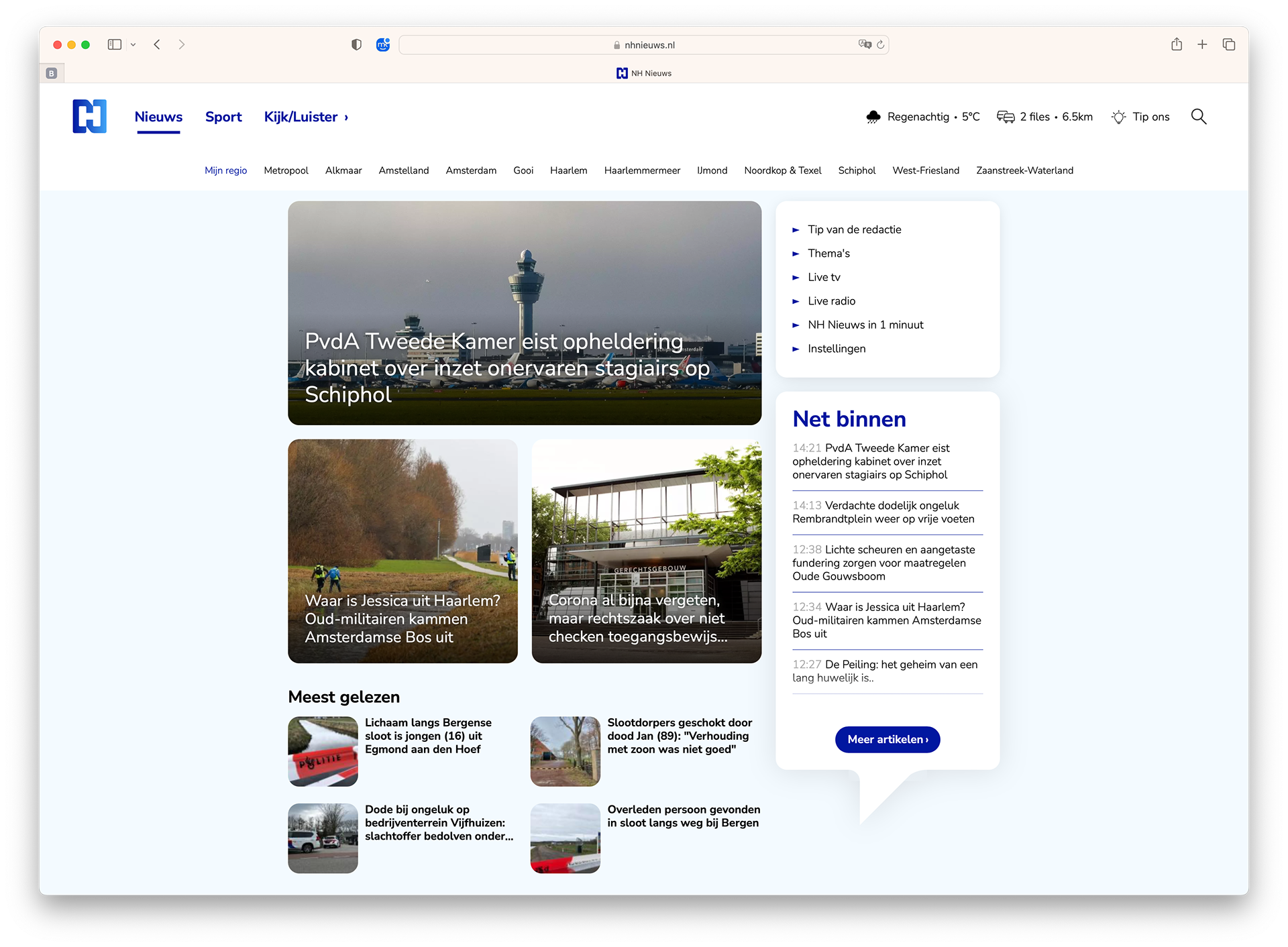Expand the sidebar dropdown chevron
Screen dimensions: 1288x947
[133, 45]
